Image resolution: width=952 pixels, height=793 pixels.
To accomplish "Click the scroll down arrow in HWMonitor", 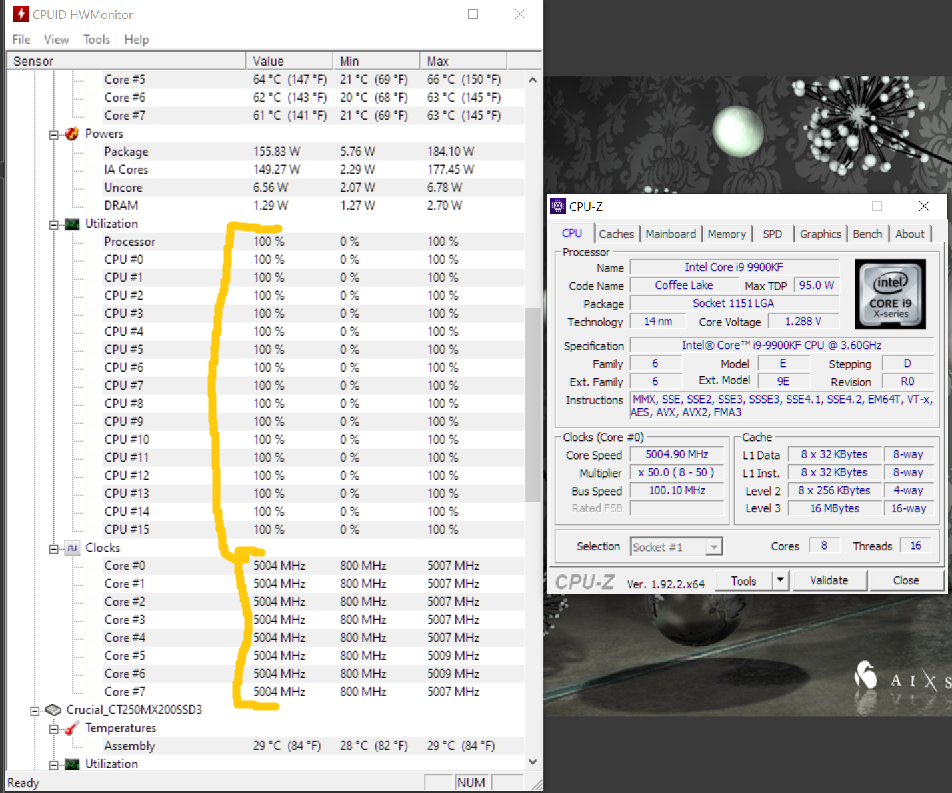I will (x=532, y=761).
